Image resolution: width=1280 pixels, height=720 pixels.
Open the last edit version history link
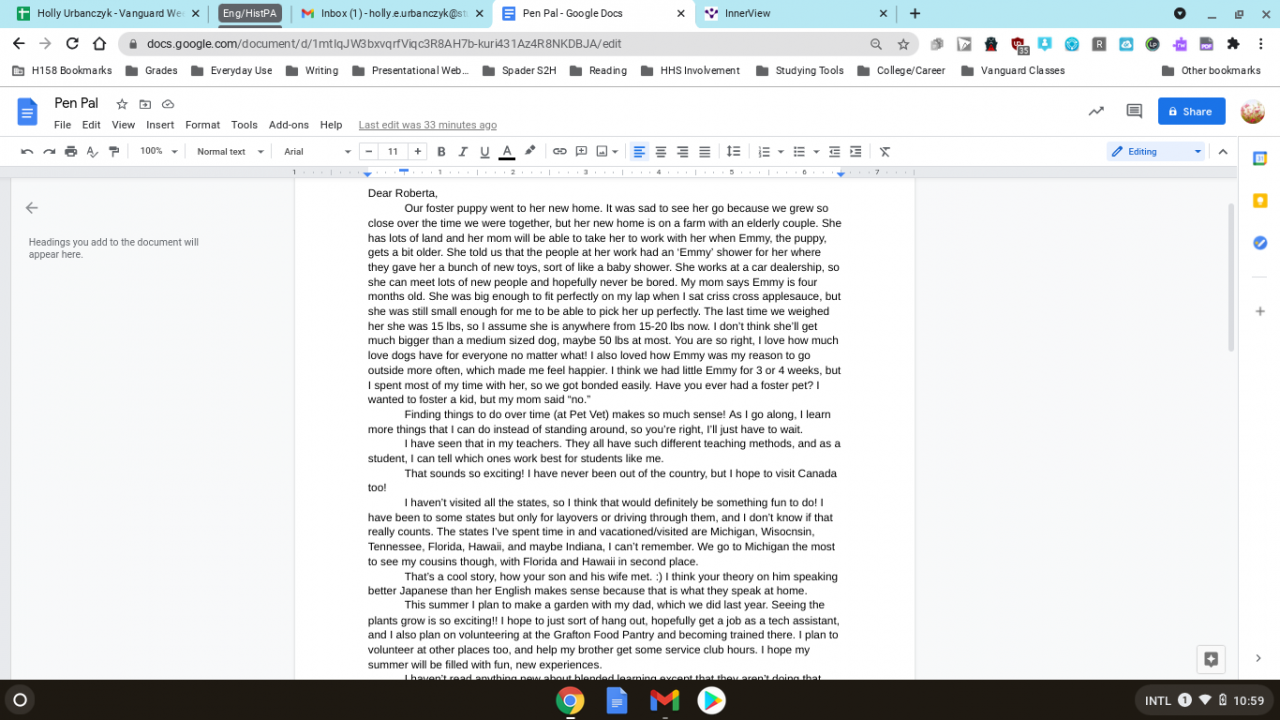(427, 125)
